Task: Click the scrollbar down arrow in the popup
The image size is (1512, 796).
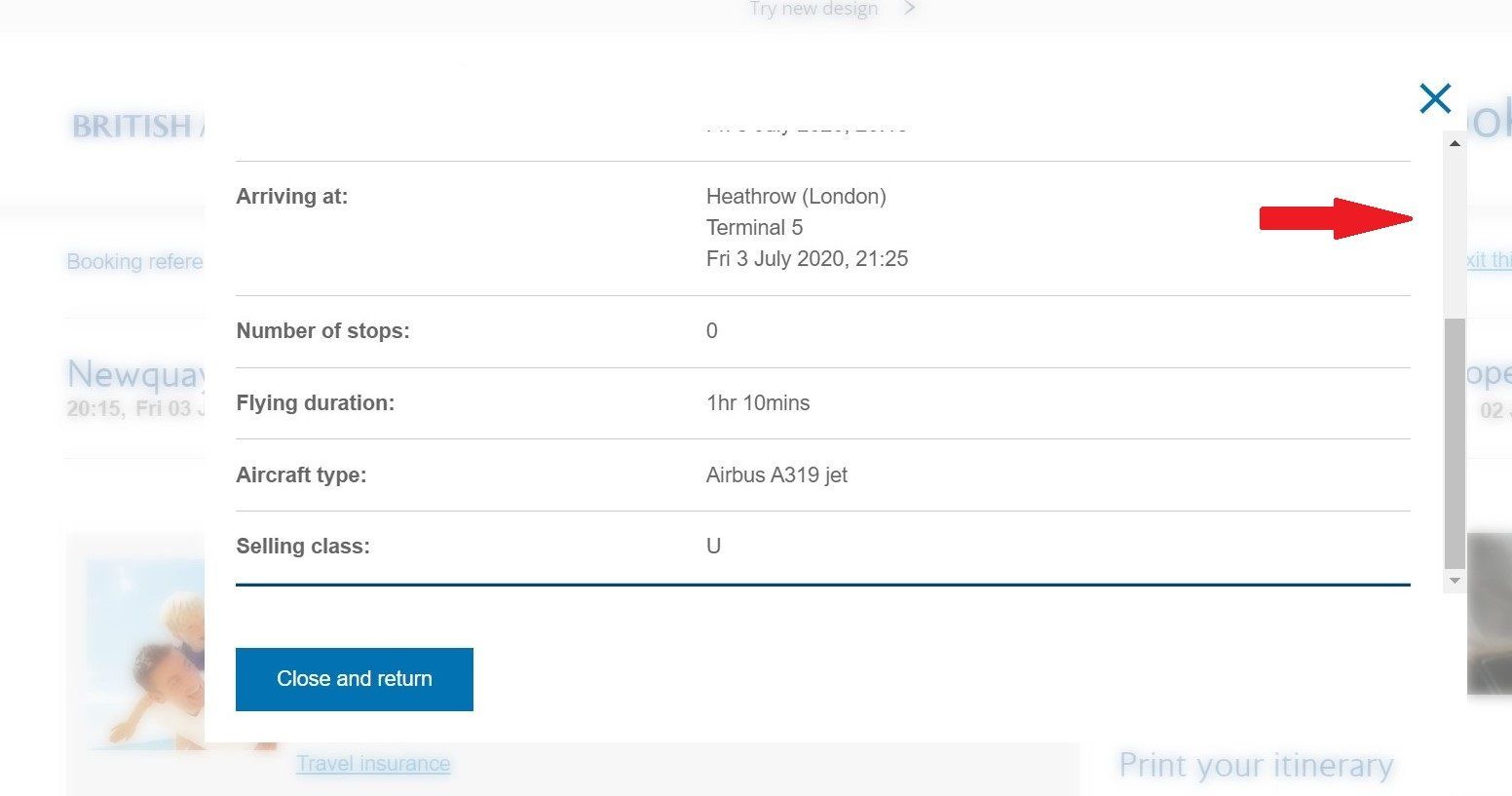Action: point(1455,581)
